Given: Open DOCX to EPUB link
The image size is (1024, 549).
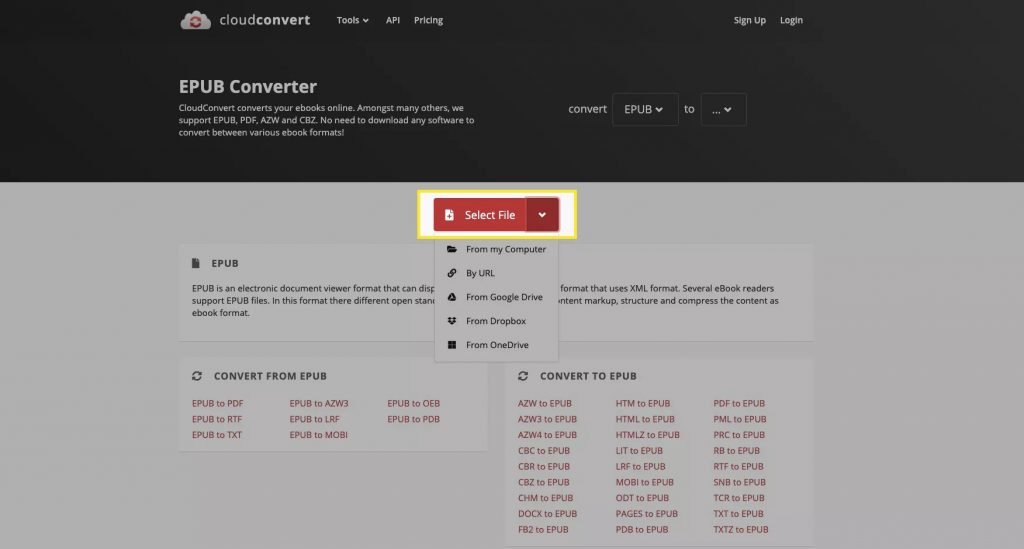Looking at the screenshot, I should click(547, 514).
